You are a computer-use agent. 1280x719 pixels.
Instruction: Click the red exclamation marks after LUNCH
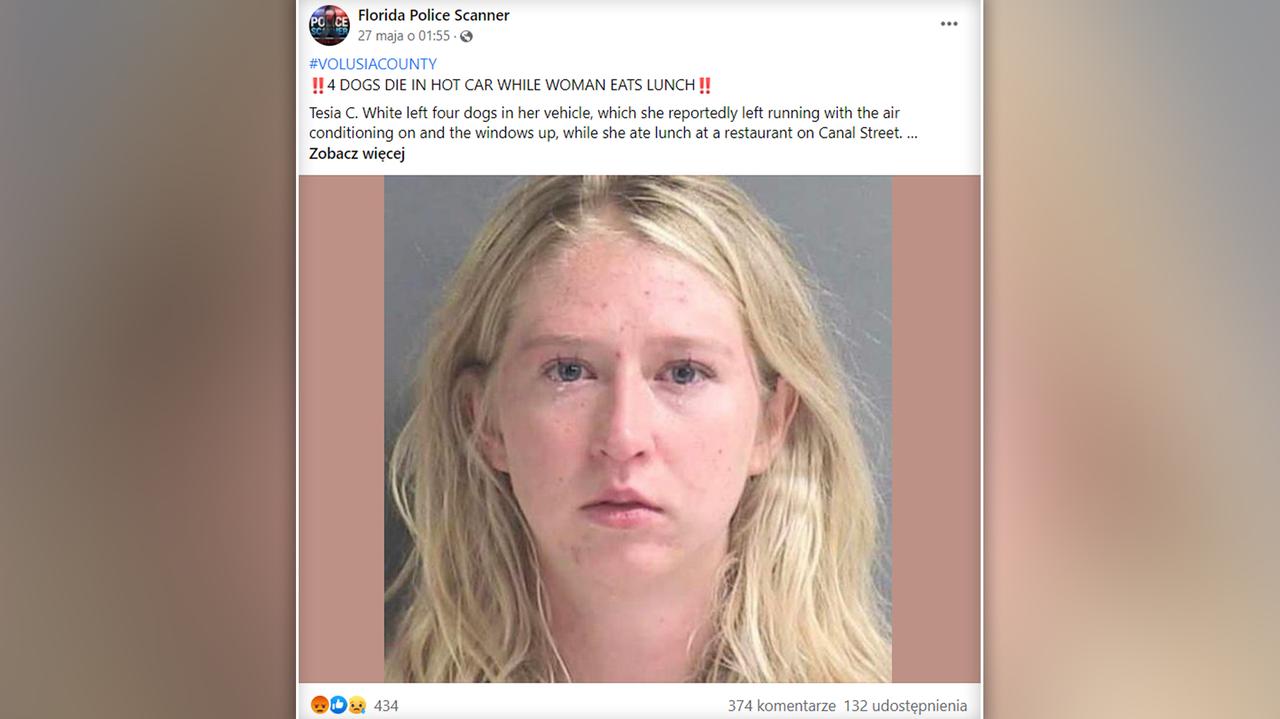[705, 85]
